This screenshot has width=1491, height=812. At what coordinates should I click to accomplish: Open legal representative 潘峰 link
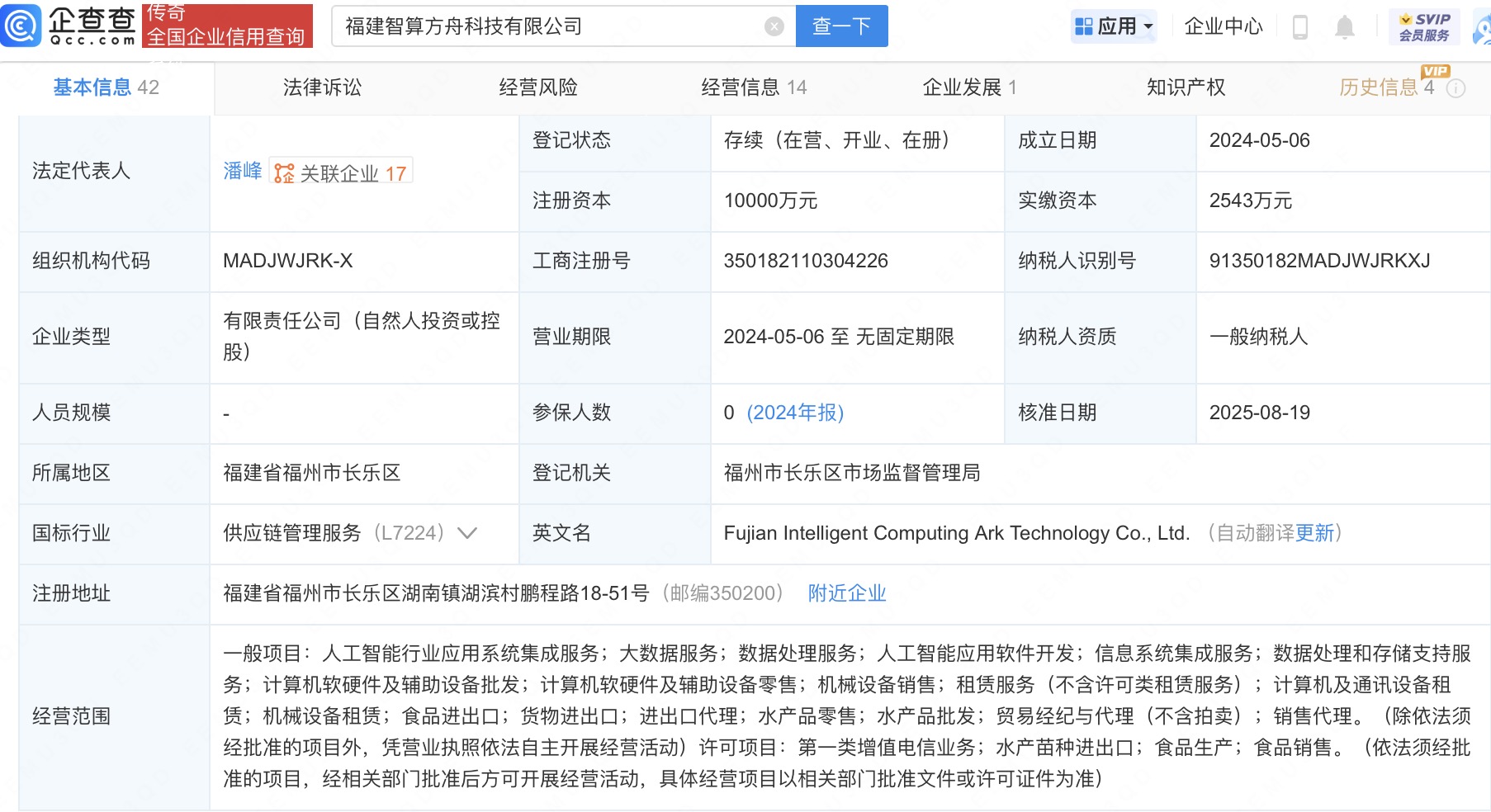tap(243, 171)
